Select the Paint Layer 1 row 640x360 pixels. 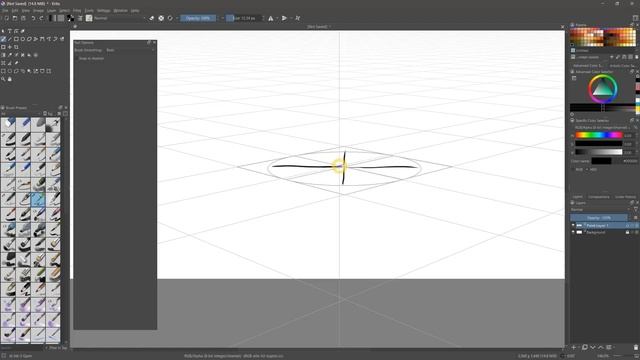604,225
